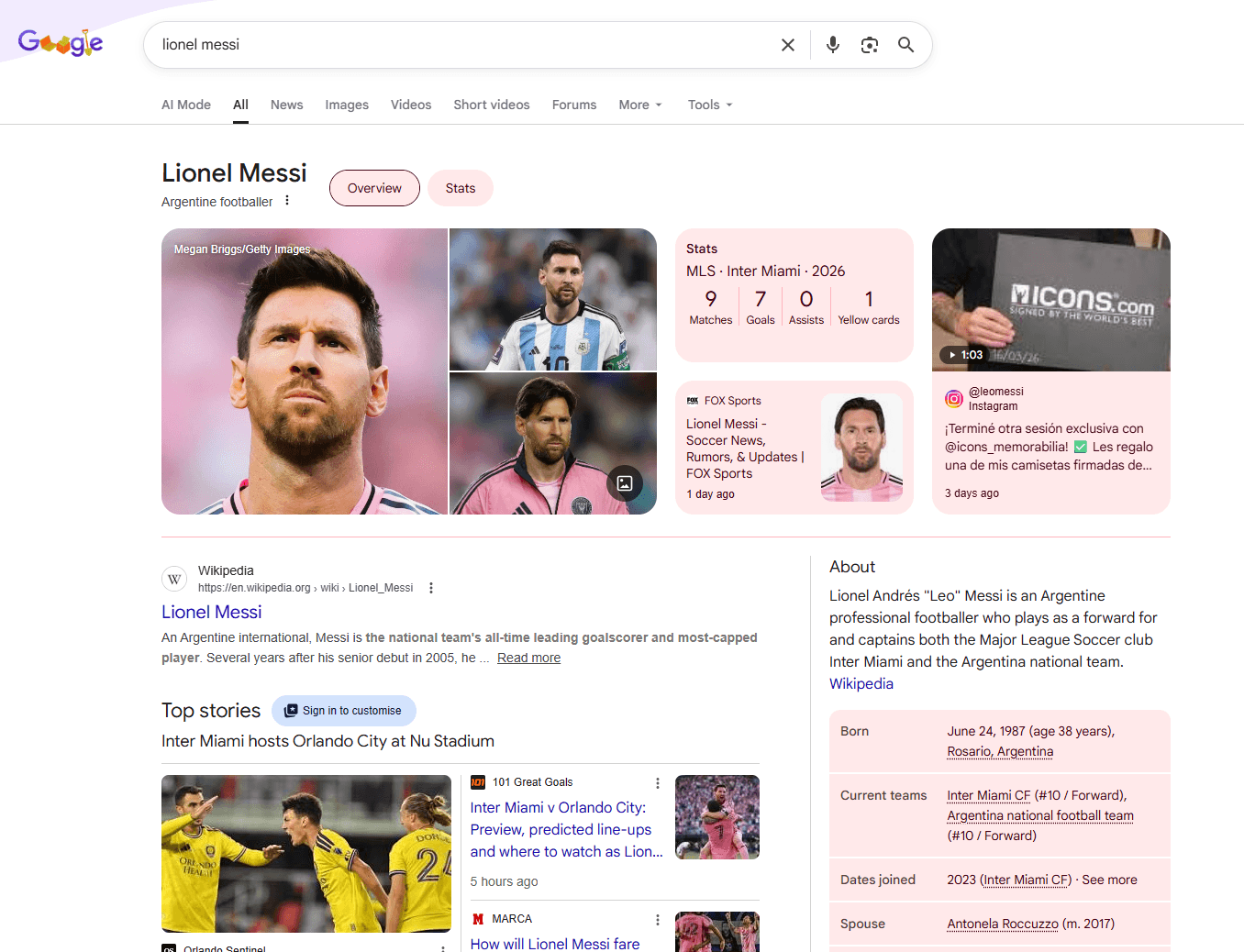Open MARCA story options dots
Viewport: 1244px width, 952px height.
click(658, 920)
